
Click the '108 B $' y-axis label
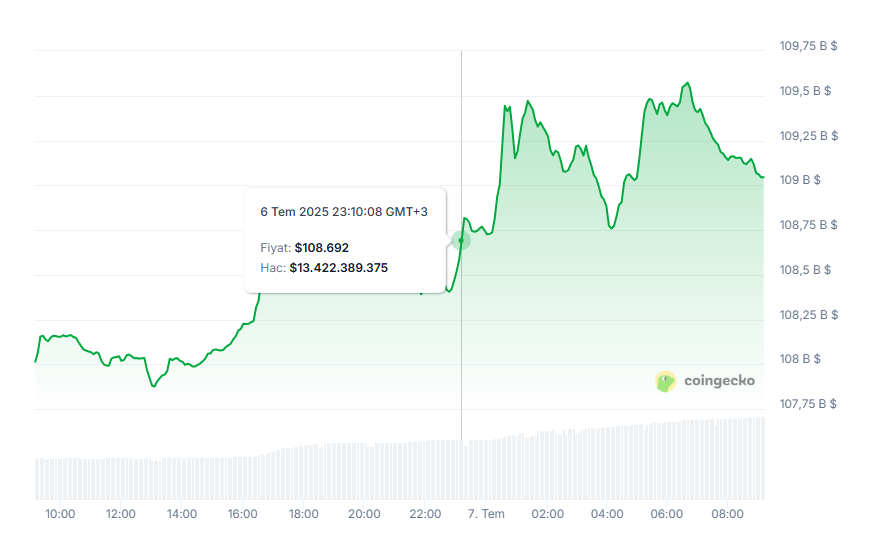tap(800, 359)
